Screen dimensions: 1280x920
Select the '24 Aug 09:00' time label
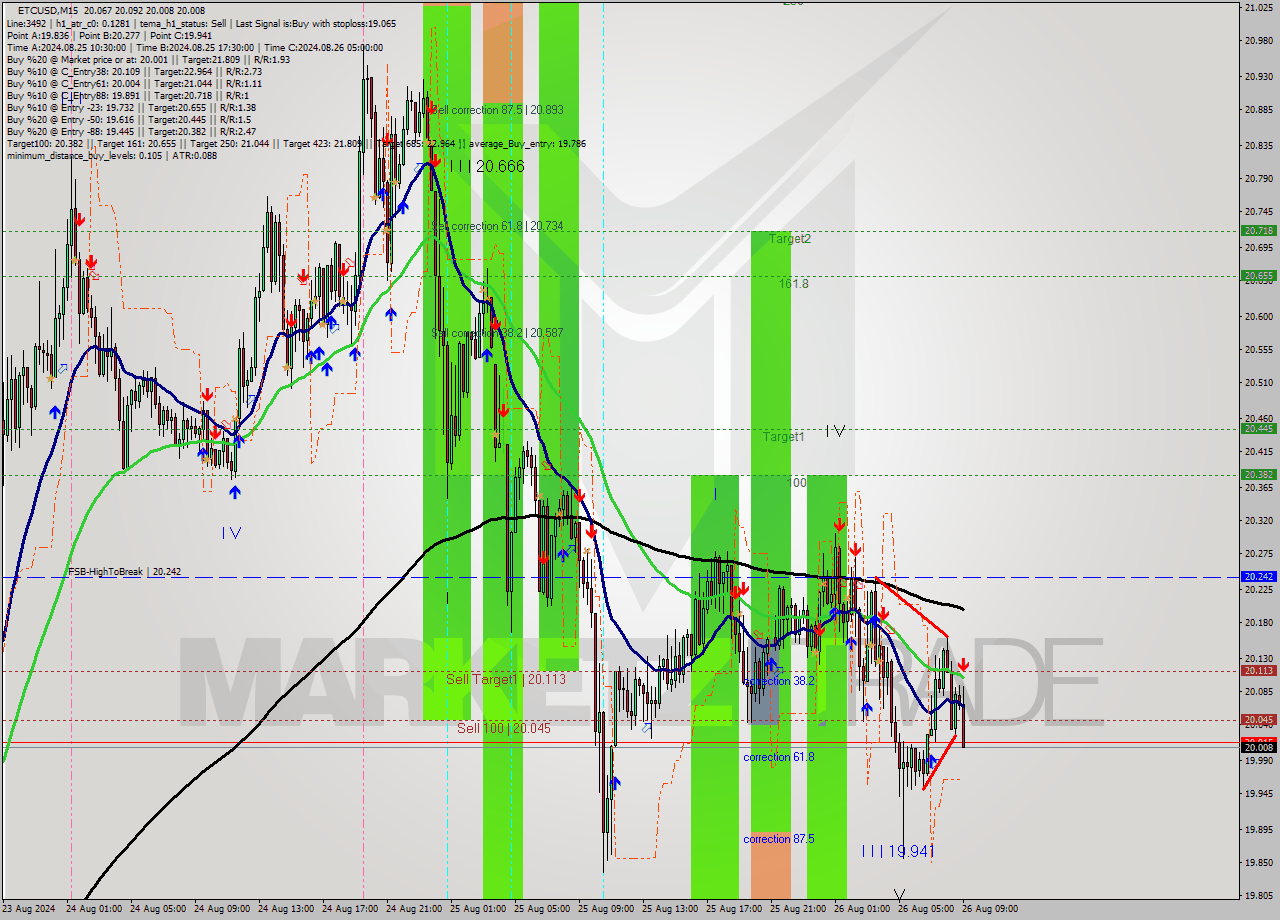[x=220, y=909]
